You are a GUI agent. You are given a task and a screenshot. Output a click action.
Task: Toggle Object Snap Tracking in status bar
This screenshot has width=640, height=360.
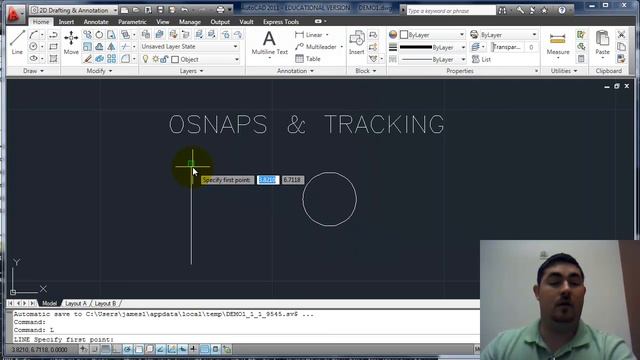click(x=161, y=349)
